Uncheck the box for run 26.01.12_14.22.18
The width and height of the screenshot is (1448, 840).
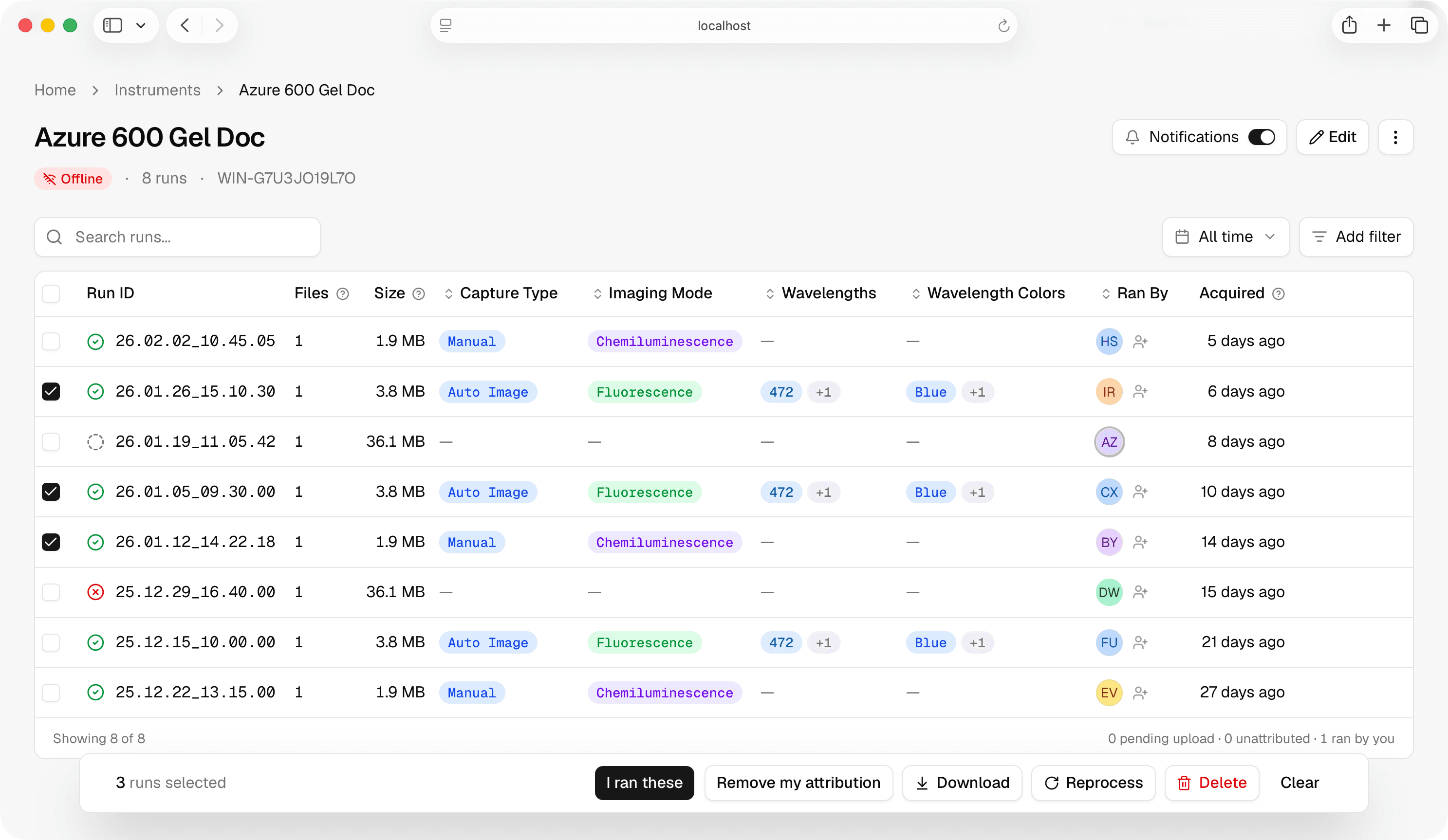pyautogui.click(x=51, y=542)
